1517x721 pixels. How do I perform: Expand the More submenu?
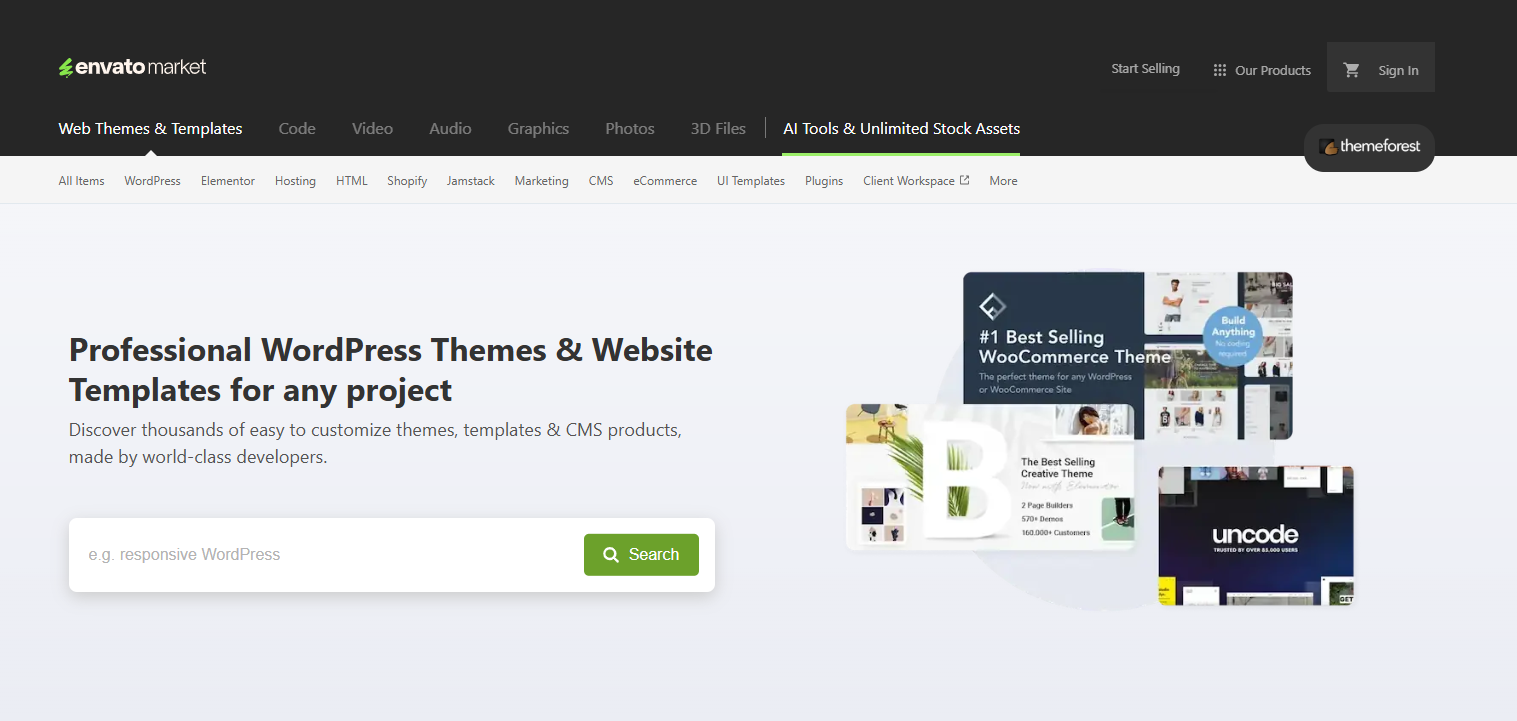click(1003, 181)
